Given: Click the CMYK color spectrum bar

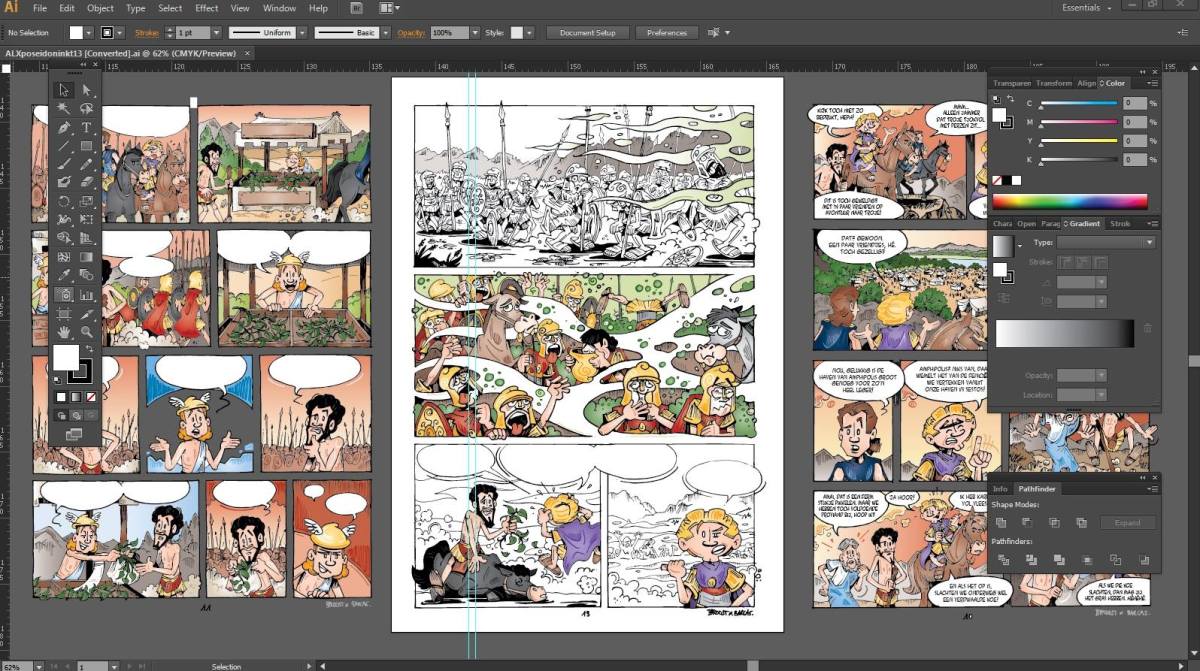Looking at the screenshot, I should point(1069,201).
